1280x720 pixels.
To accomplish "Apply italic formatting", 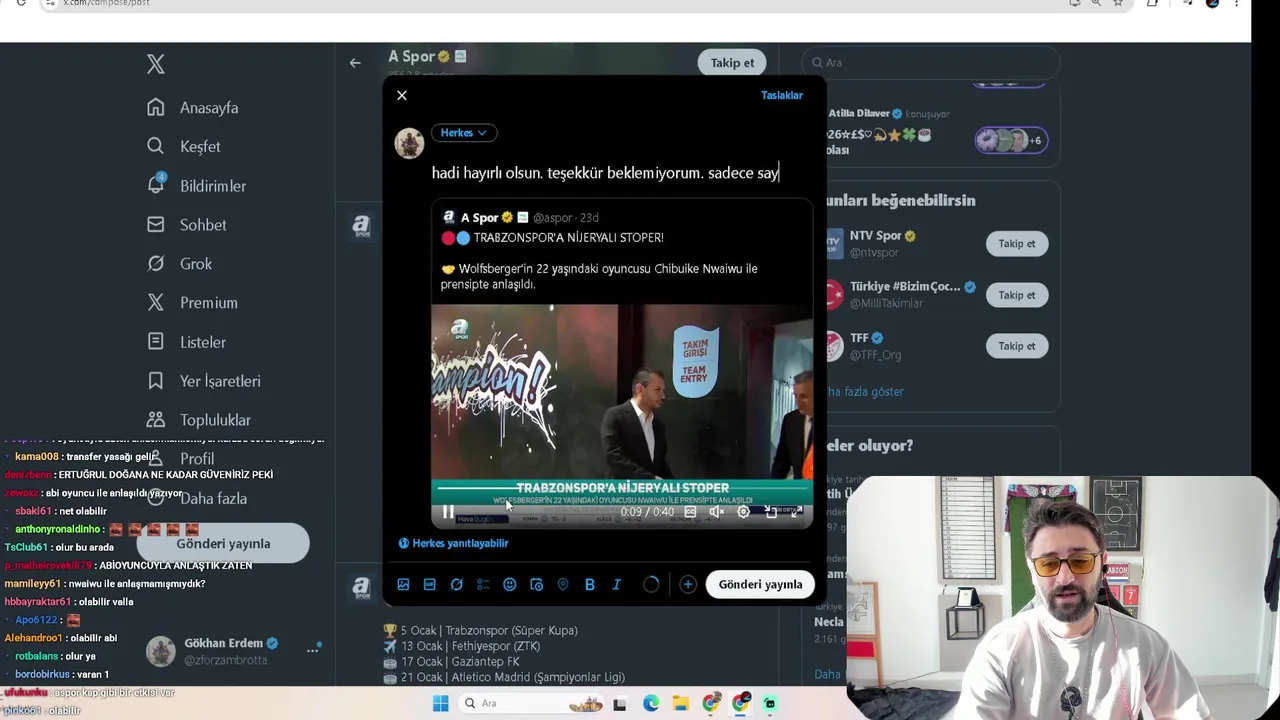I will click(x=616, y=584).
